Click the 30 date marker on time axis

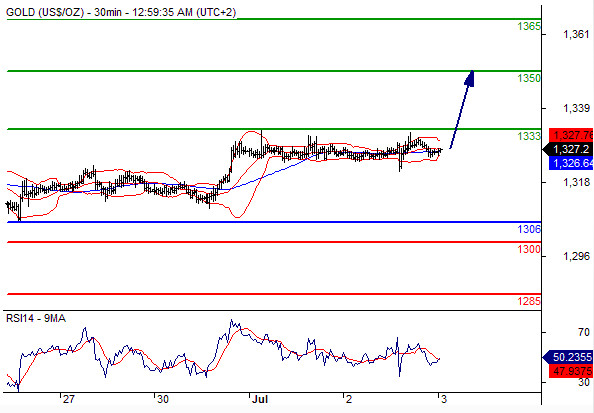coord(163,399)
